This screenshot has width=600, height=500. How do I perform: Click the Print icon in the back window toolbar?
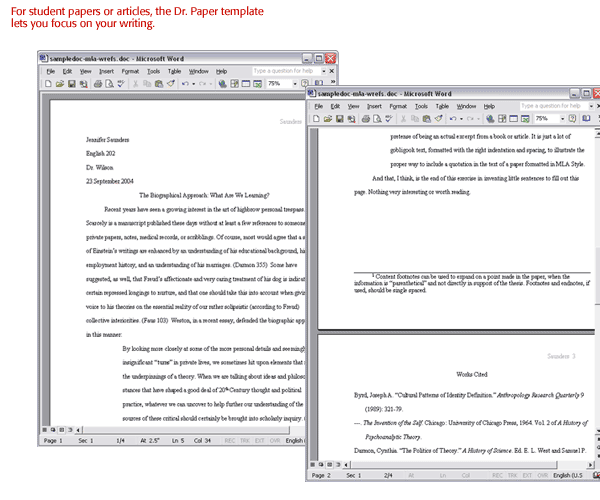[97, 85]
